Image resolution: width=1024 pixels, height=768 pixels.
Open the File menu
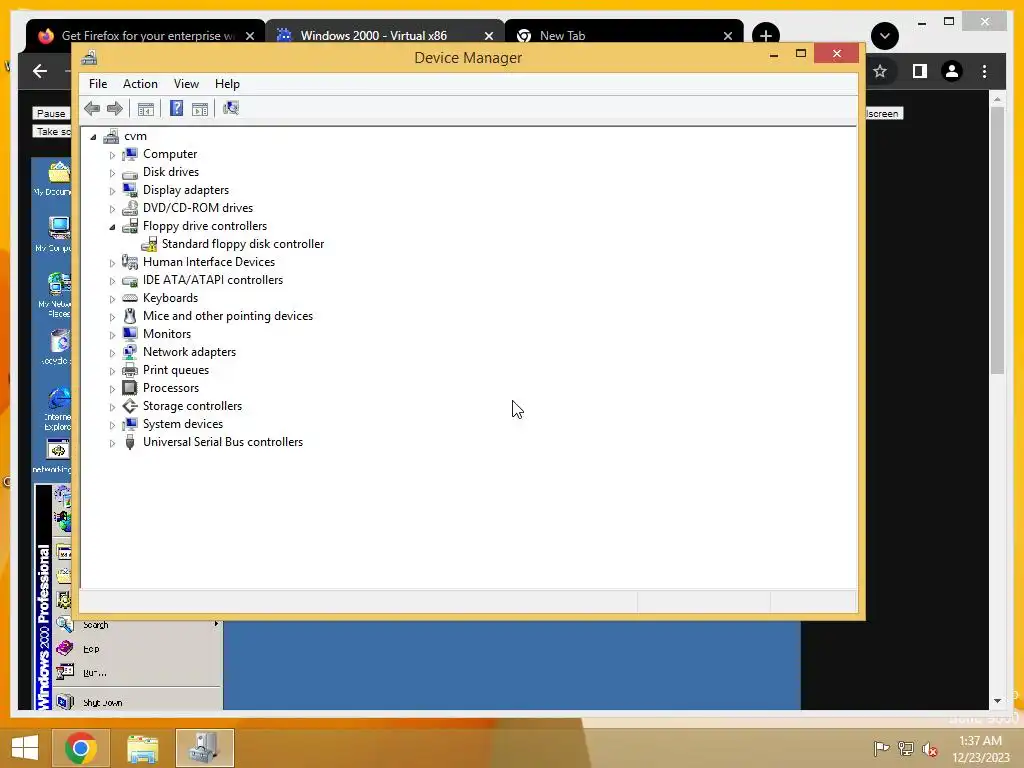click(x=98, y=84)
